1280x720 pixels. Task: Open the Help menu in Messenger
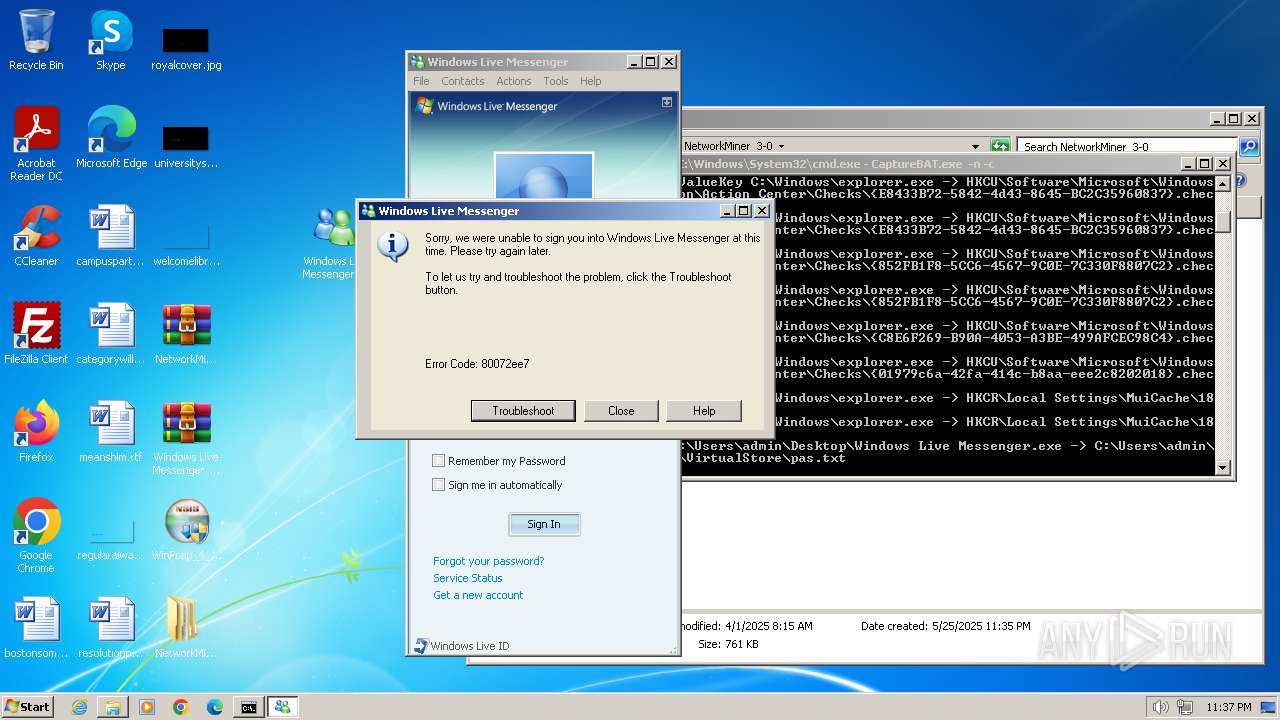[590, 81]
